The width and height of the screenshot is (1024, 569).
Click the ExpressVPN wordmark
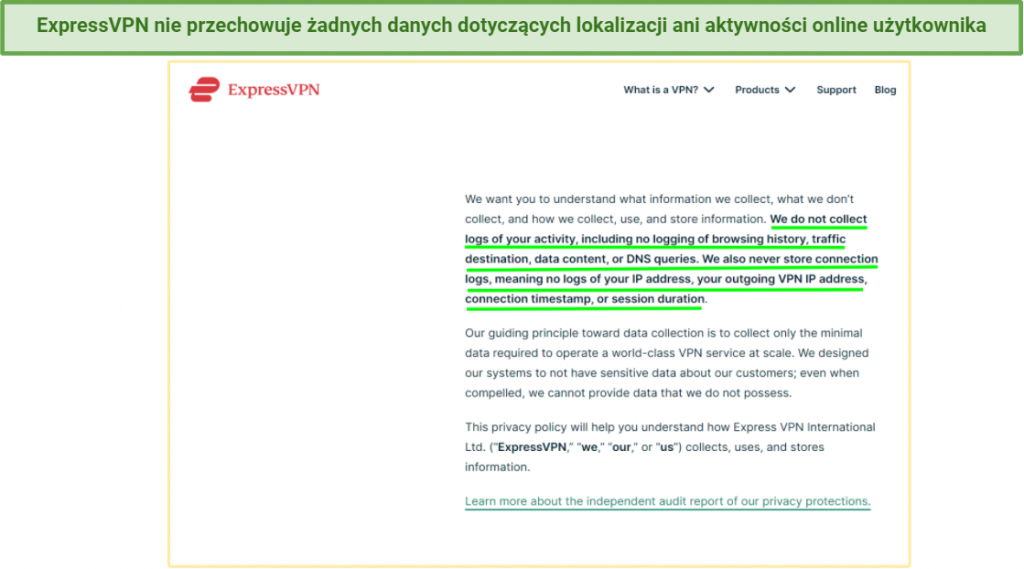274,90
